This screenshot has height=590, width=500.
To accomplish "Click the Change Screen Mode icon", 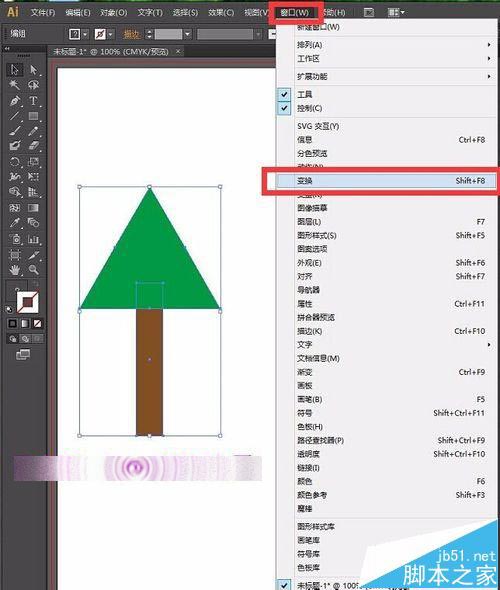I will (23, 354).
